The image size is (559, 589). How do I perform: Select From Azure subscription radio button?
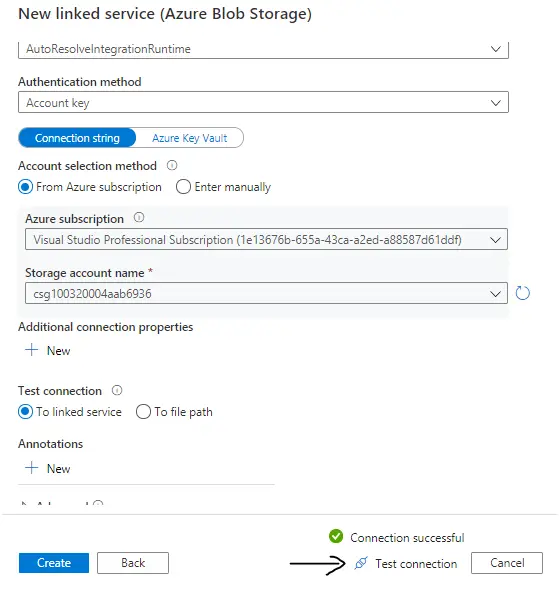coord(25,187)
